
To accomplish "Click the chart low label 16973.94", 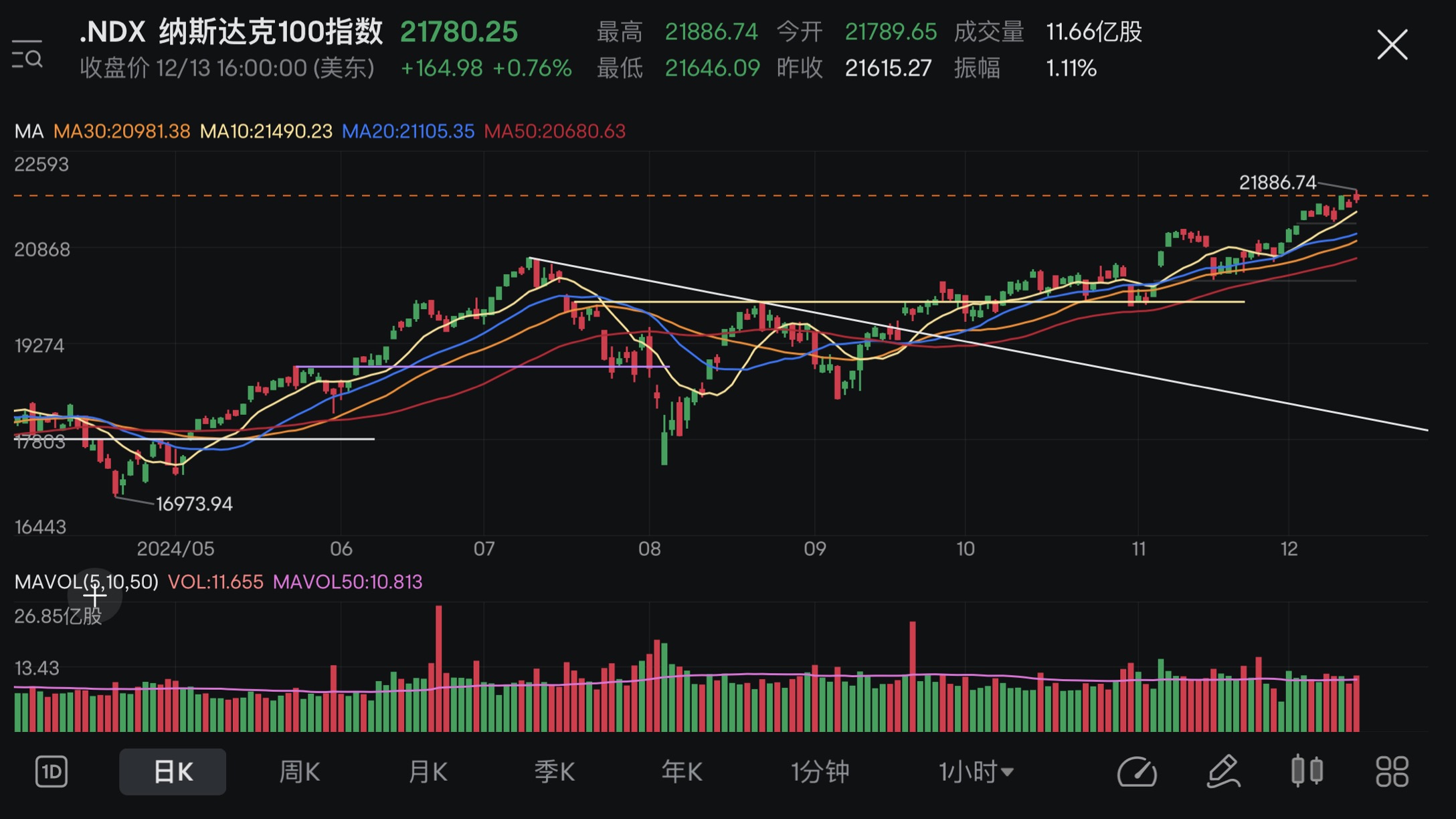I will click(x=194, y=504).
